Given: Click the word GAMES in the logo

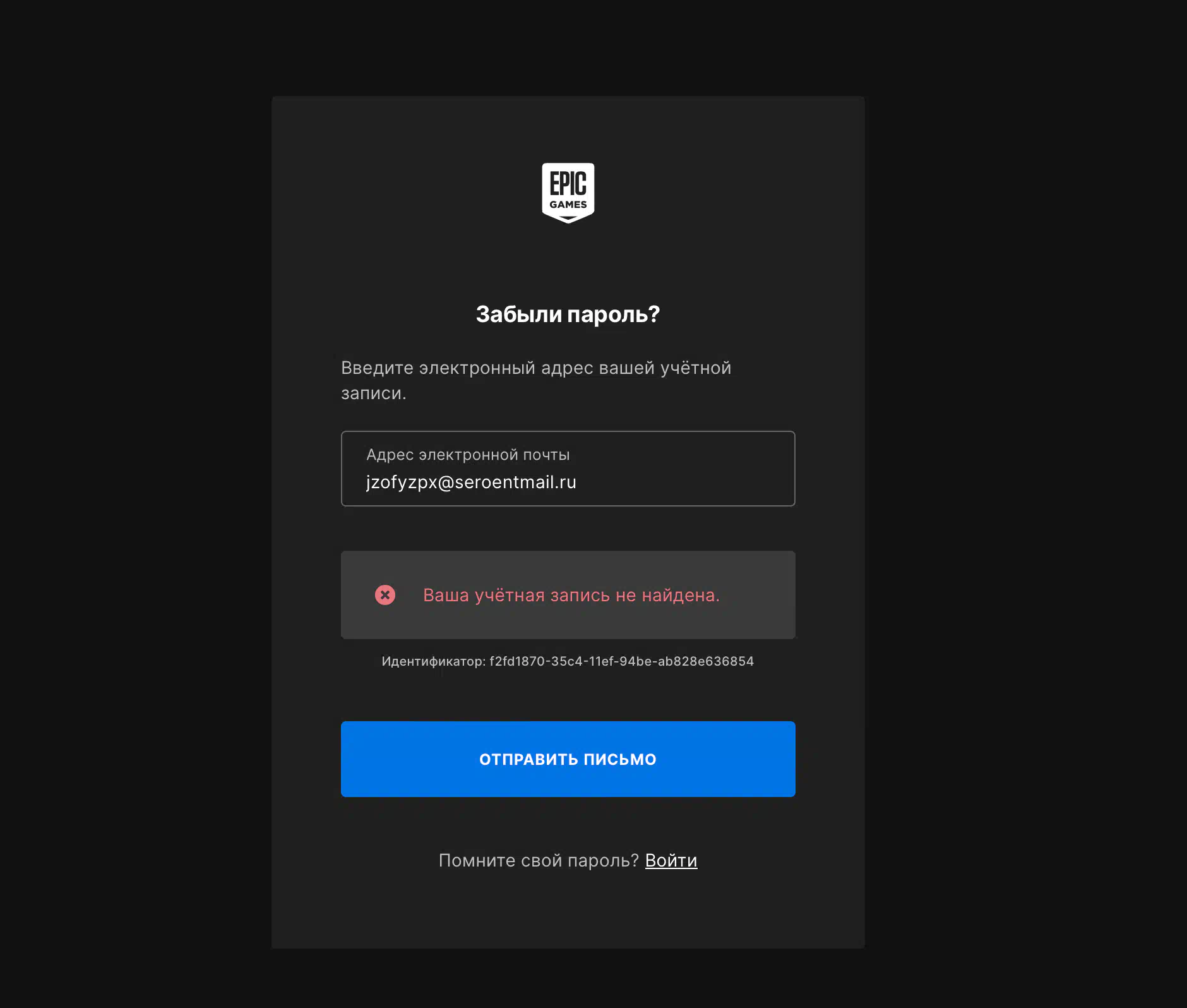Looking at the screenshot, I should click(568, 205).
